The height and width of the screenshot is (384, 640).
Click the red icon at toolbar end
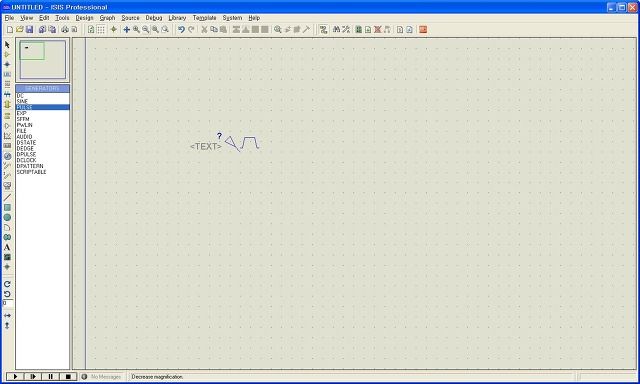[423, 29]
